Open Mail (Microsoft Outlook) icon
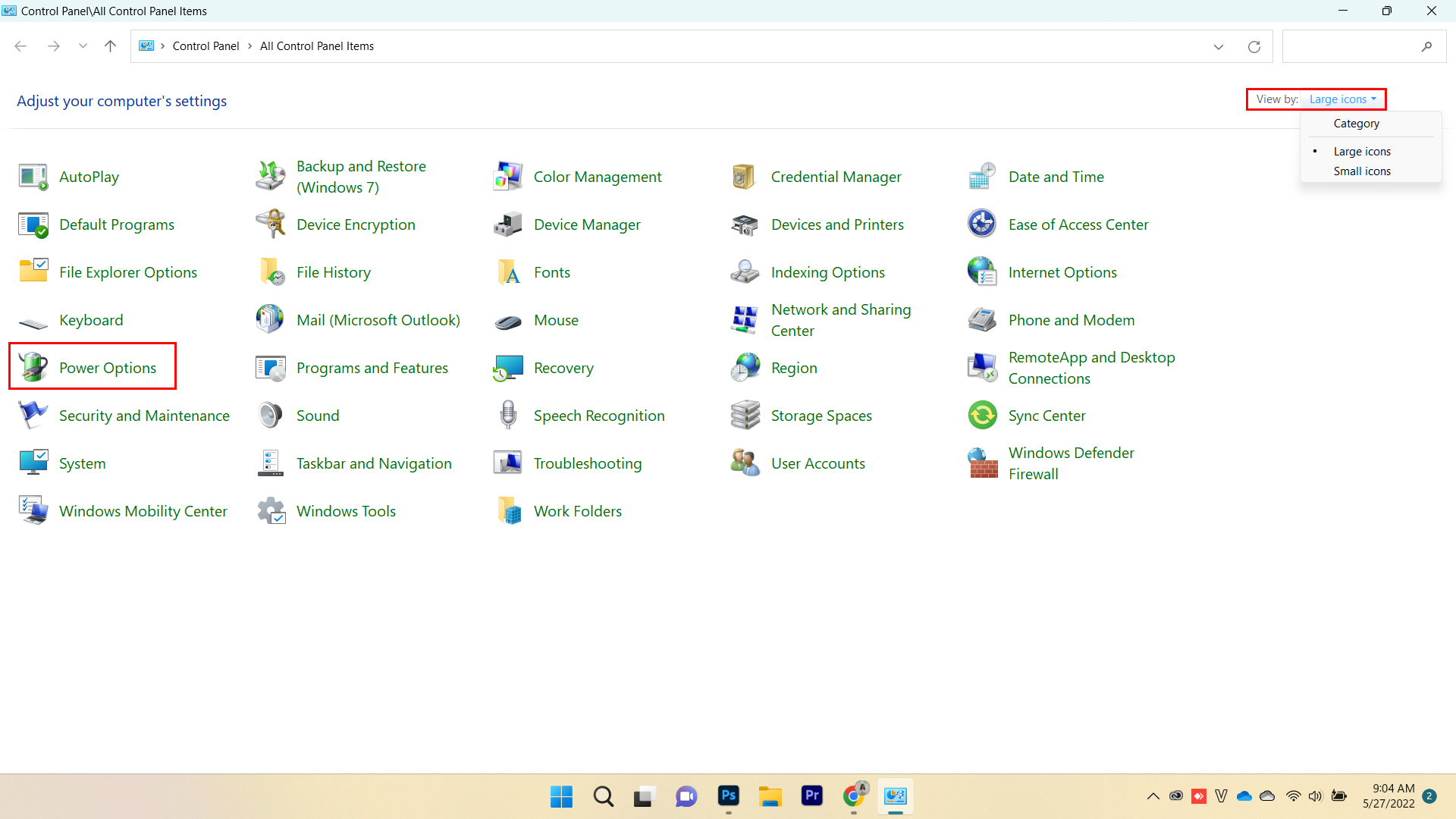Screen dimensions: 1456x819 pyautogui.click(x=271, y=320)
